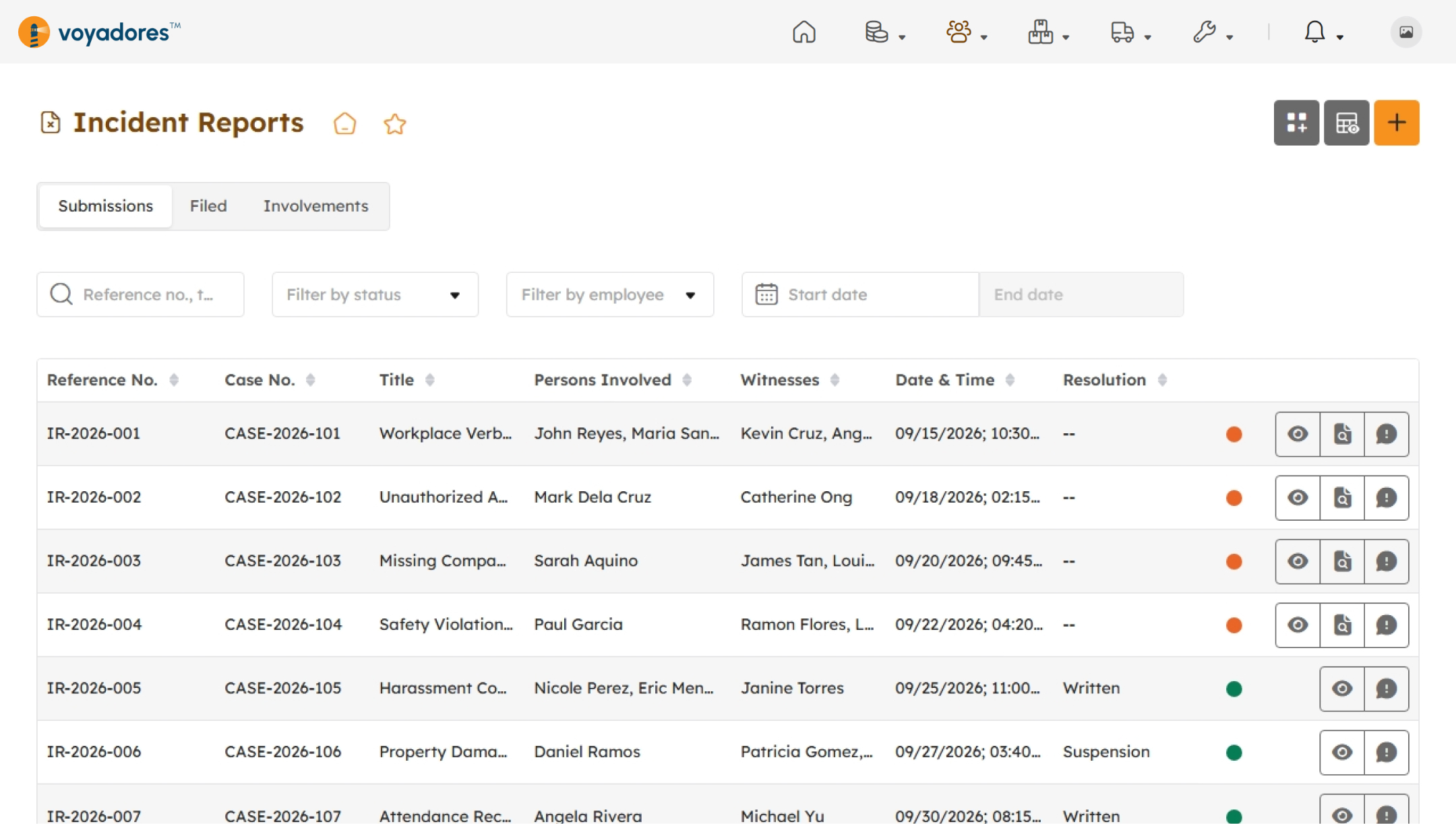The height and width of the screenshot is (824, 1456).
Task: Click the home pin icon beside Incident Reports
Action: [344, 123]
